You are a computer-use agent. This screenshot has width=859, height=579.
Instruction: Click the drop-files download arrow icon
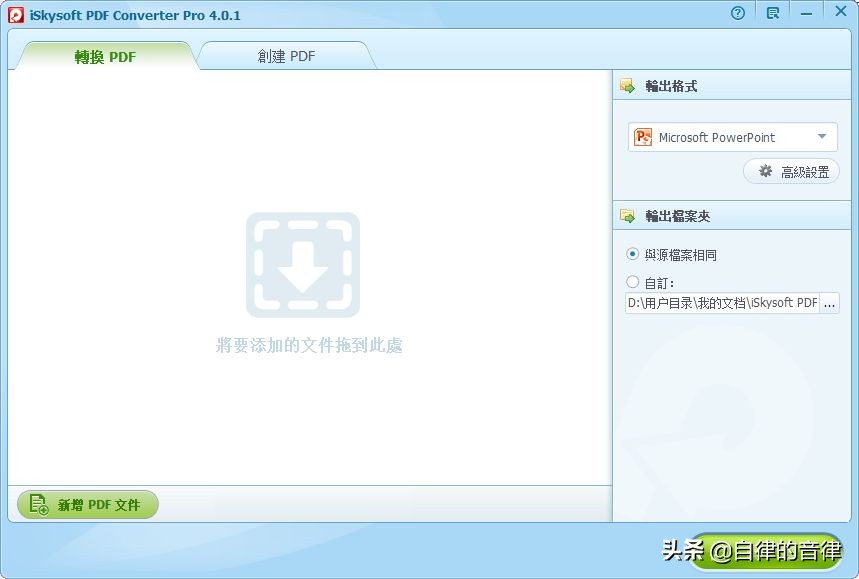(303, 265)
